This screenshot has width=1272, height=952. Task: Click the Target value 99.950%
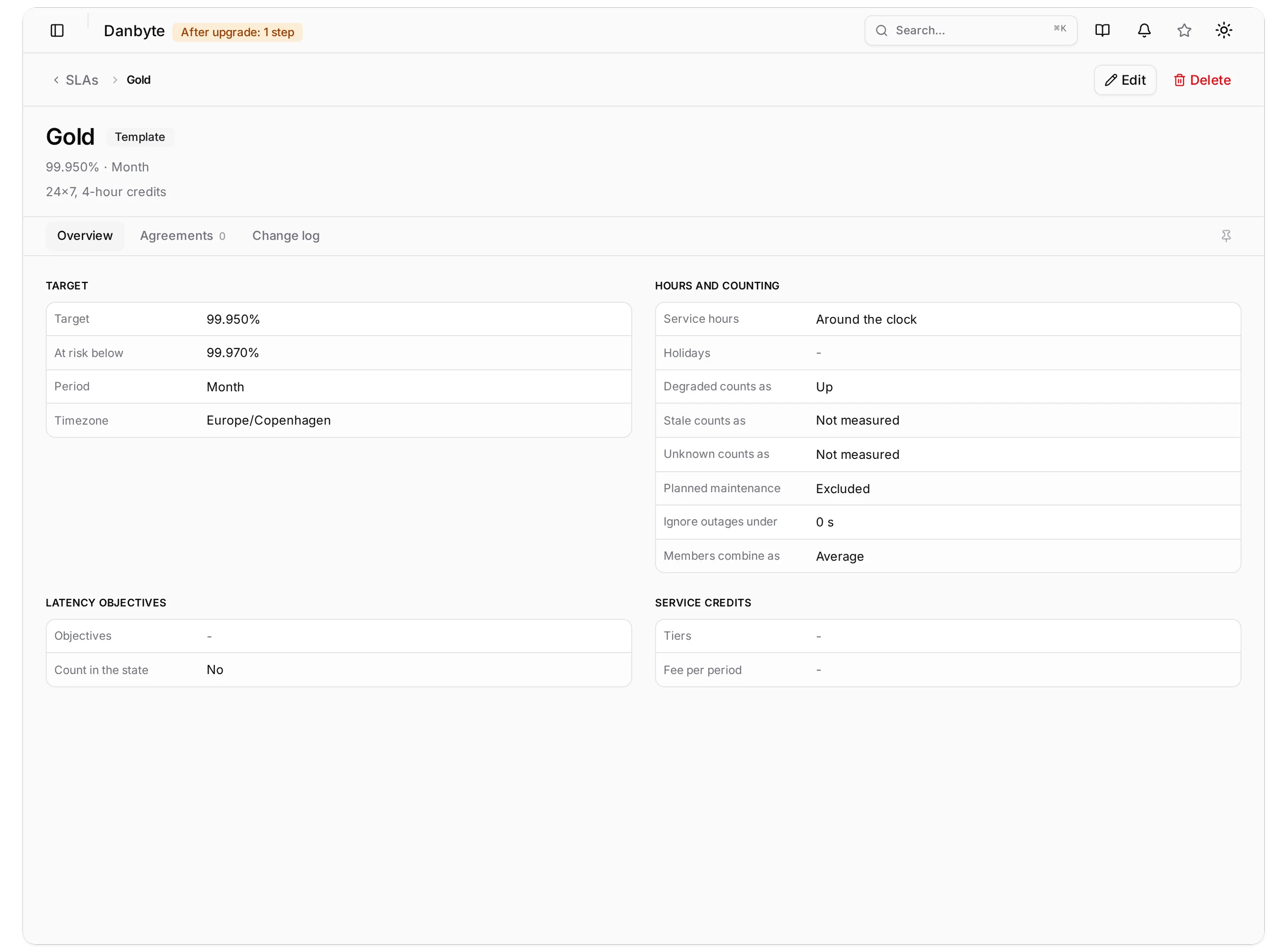click(x=233, y=319)
